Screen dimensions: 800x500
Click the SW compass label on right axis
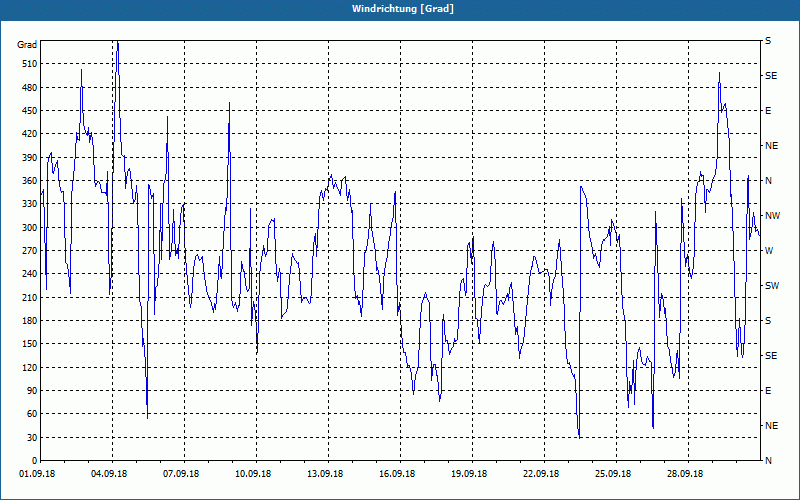click(x=772, y=286)
